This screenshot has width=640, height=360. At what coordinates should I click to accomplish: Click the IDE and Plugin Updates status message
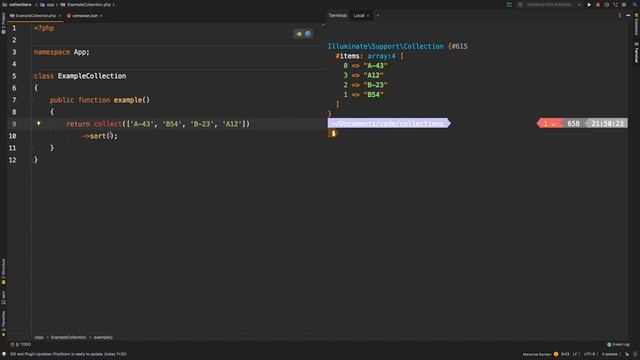68,354
